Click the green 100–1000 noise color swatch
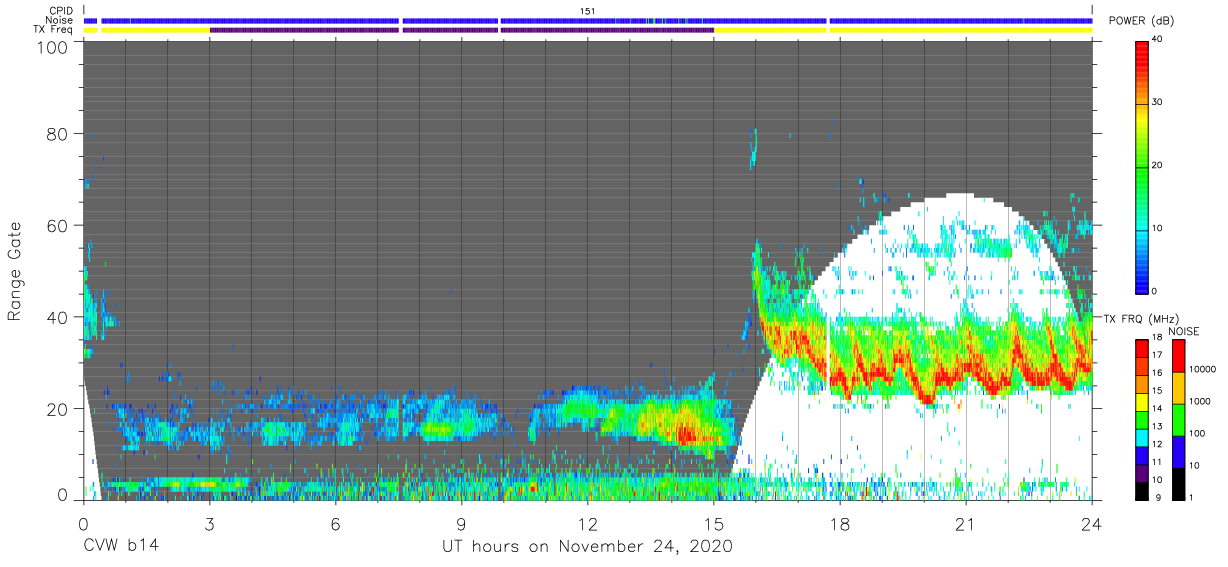This screenshot has height=567, width=1228. click(x=1178, y=419)
